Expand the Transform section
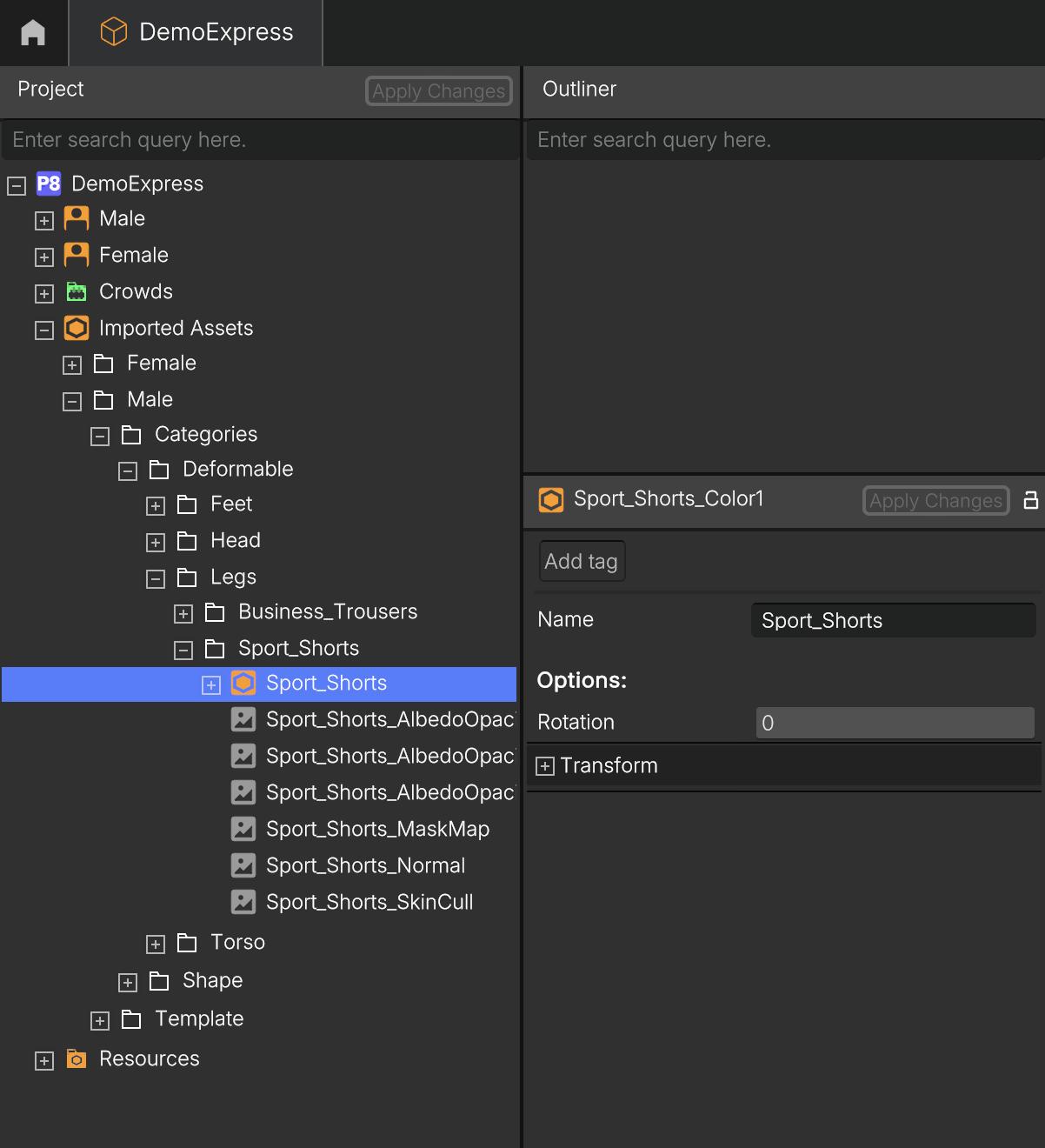Screen dimensions: 1045x1148 545,766
